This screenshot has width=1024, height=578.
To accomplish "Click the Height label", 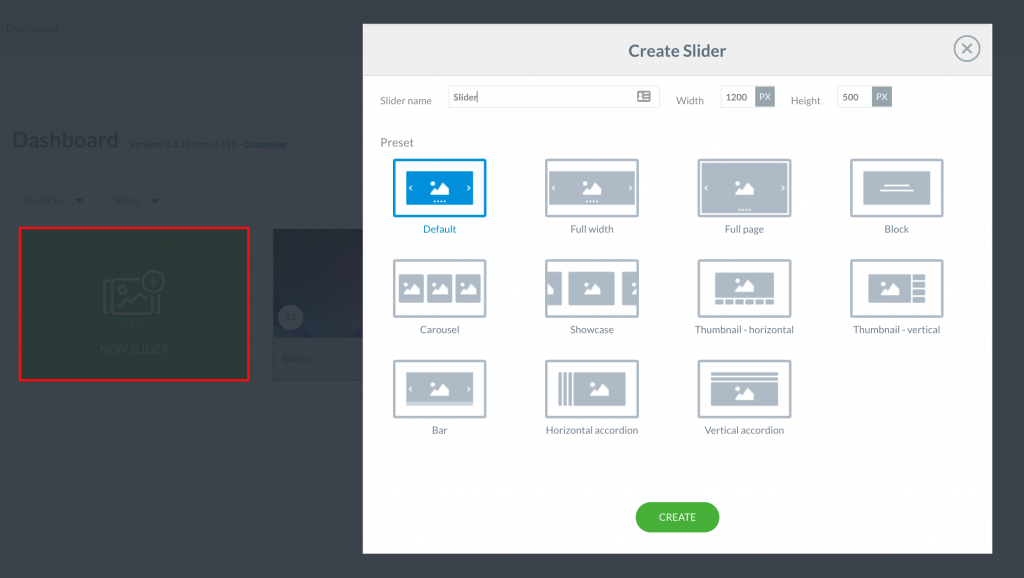I will (x=805, y=101).
